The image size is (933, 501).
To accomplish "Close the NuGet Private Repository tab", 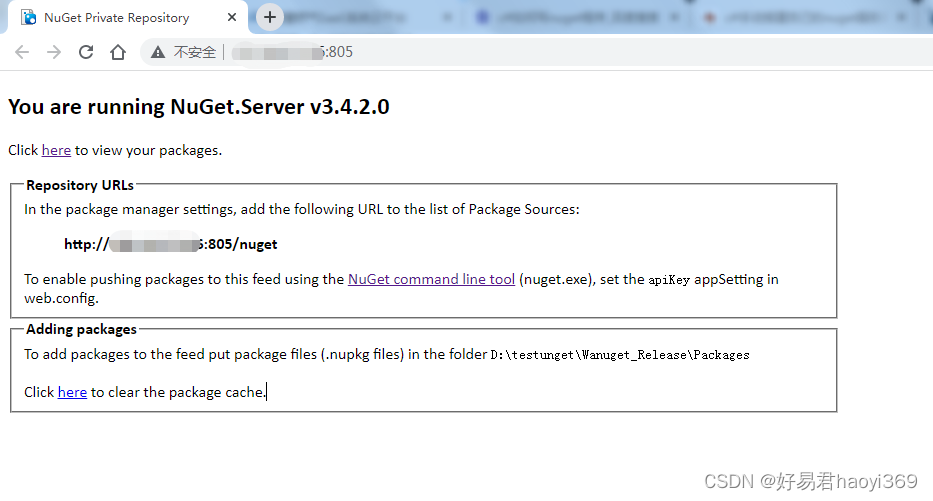I will pyautogui.click(x=232, y=17).
